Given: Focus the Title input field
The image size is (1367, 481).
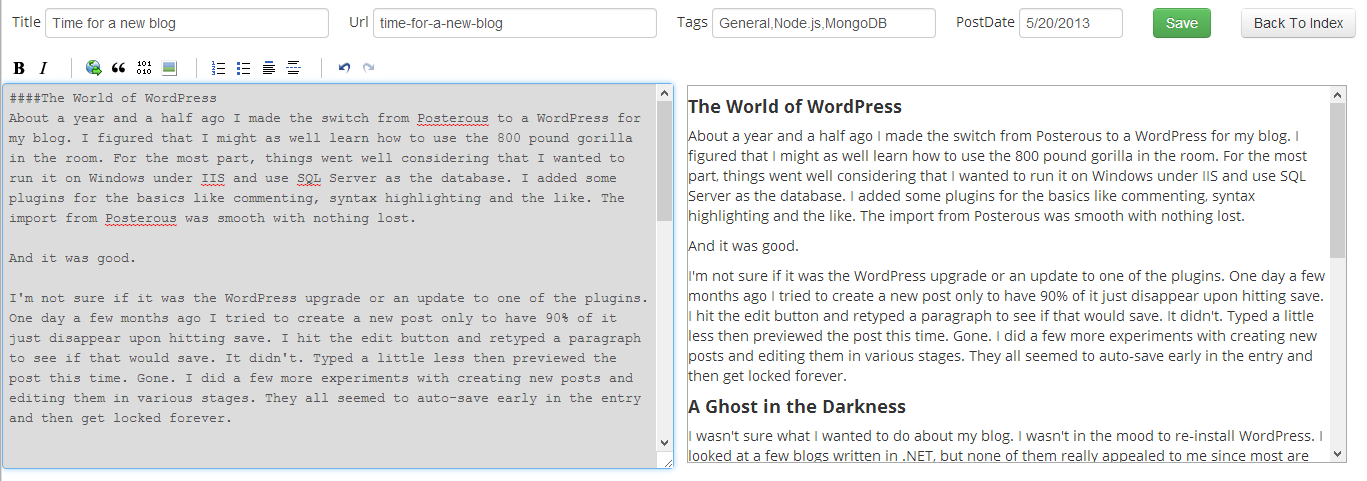Looking at the screenshot, I should tap(187, 23).
